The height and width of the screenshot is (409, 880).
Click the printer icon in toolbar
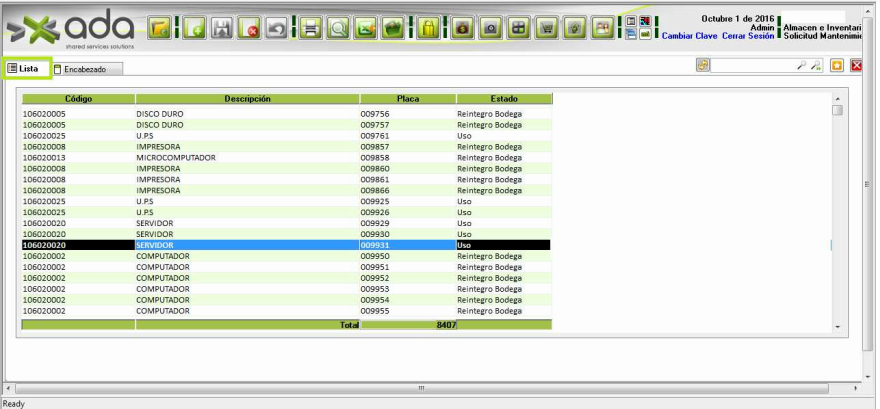coord(310,31)
